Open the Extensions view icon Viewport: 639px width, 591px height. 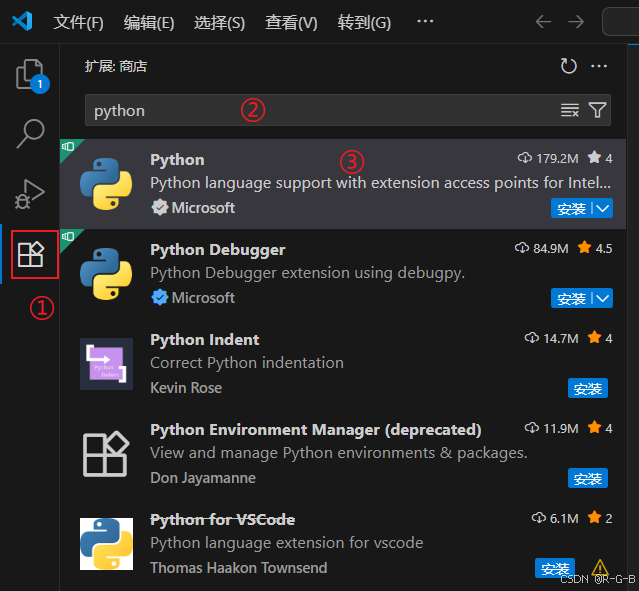(31, 254)
